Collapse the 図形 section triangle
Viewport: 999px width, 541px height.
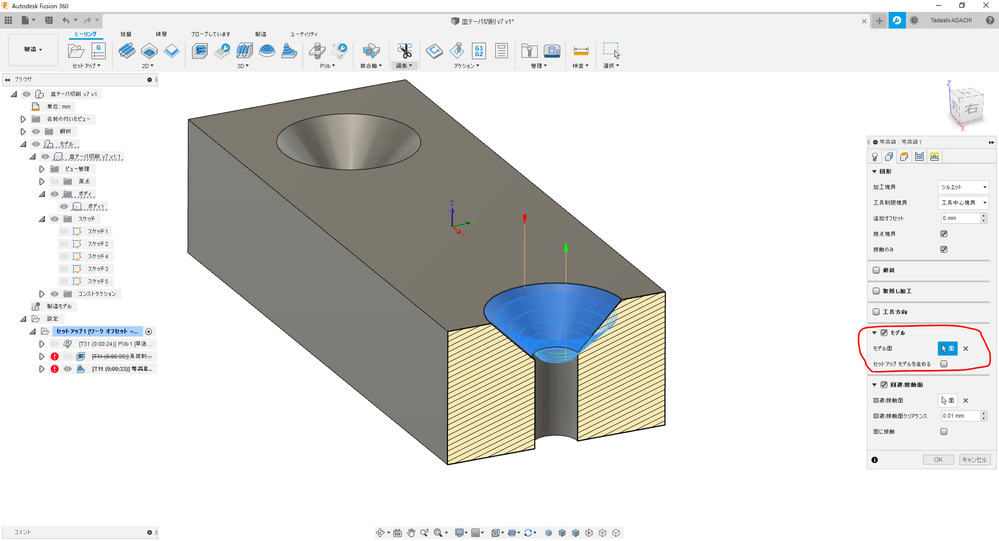point(874,171)
